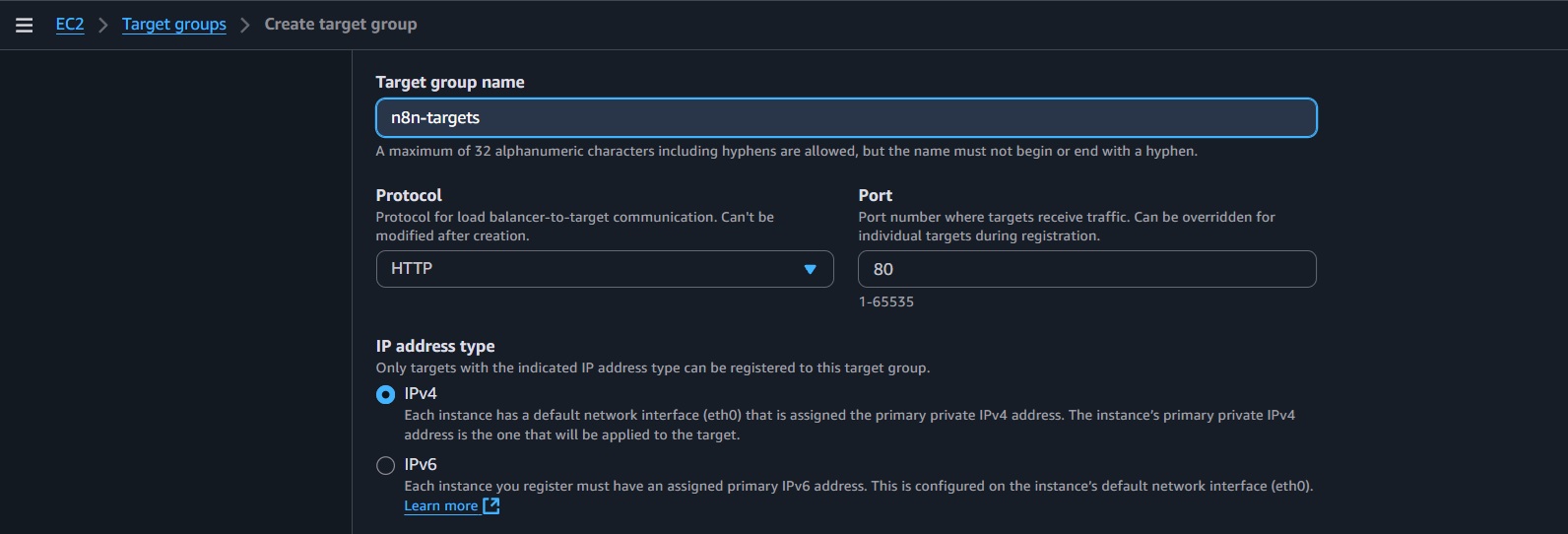Choose IPv6 by clicking its label text

click(421, 464)
